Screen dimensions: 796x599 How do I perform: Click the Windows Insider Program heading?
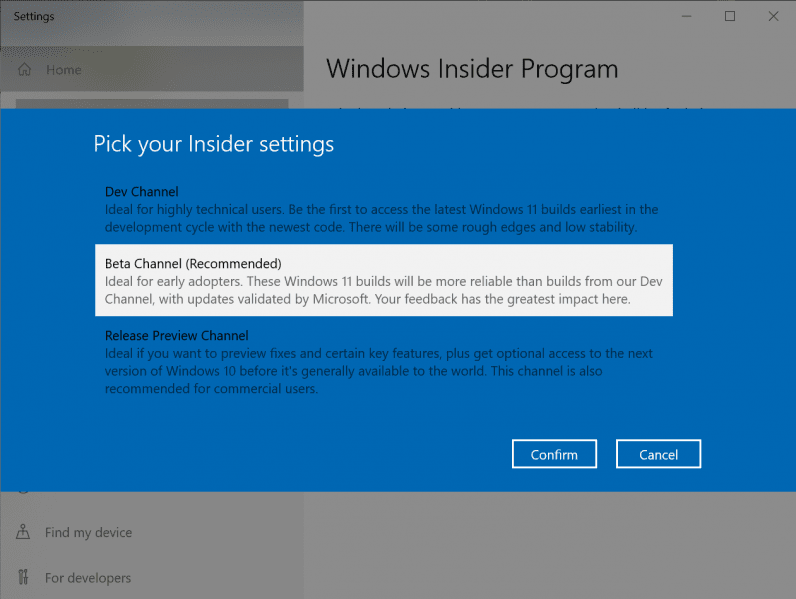[x=472, y=69]
